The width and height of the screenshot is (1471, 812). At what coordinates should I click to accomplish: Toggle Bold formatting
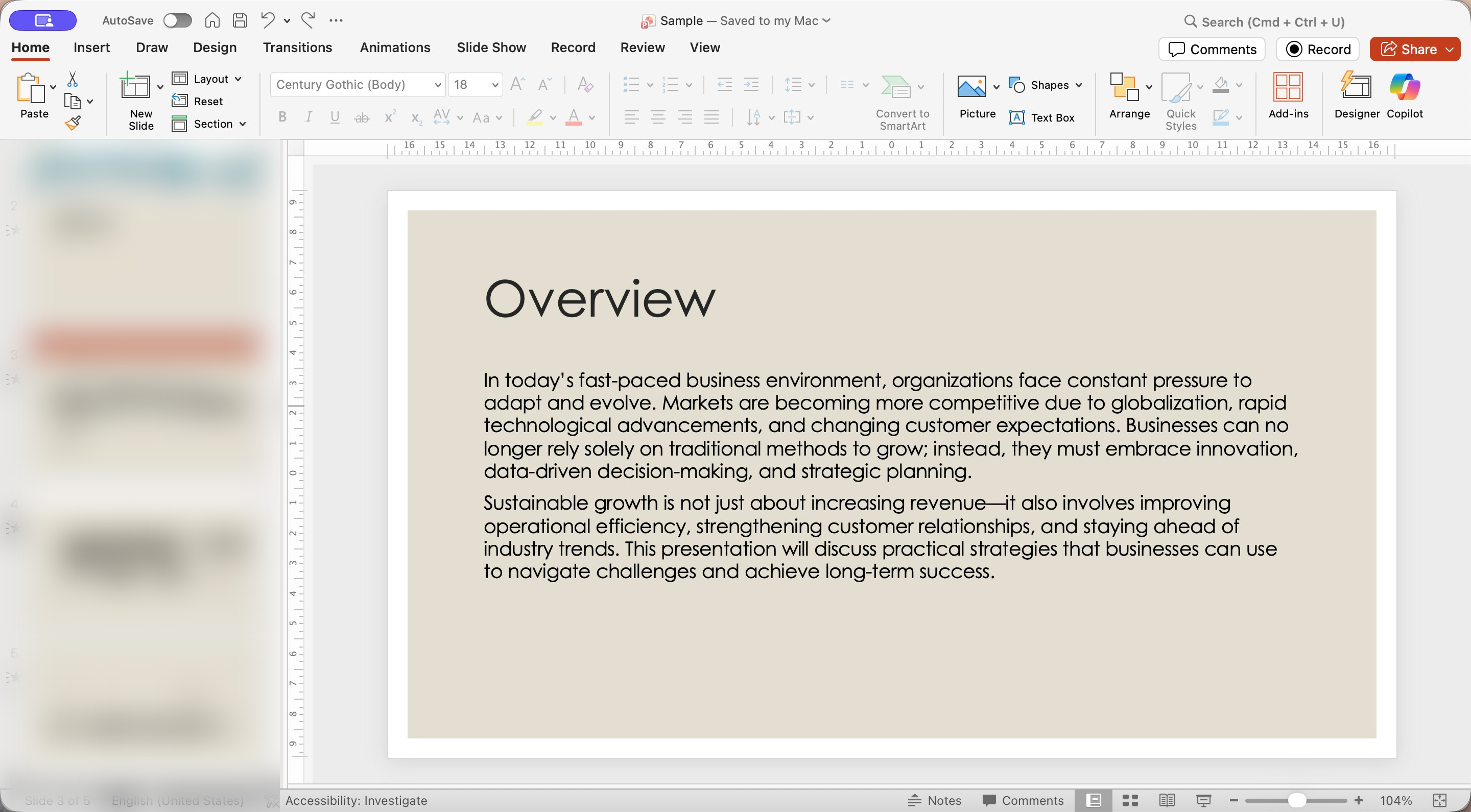coord(282,117)
